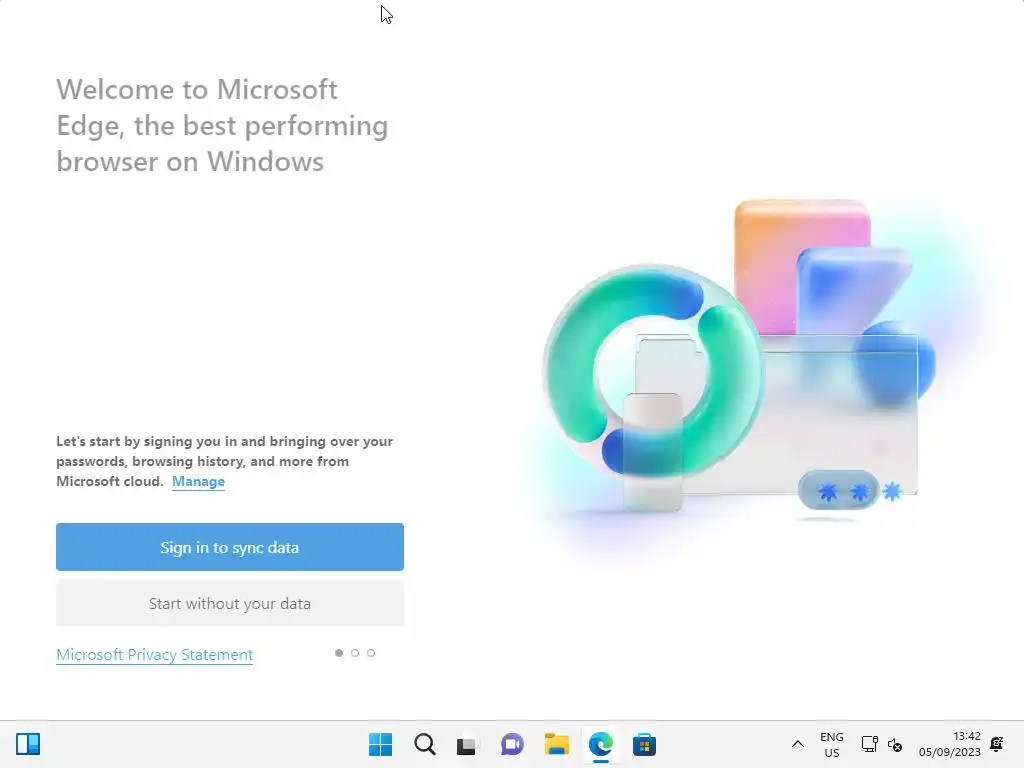Click the Sign in to sync data button
The width and height of the screenshot is (1024, 768).
pos(230,547)
